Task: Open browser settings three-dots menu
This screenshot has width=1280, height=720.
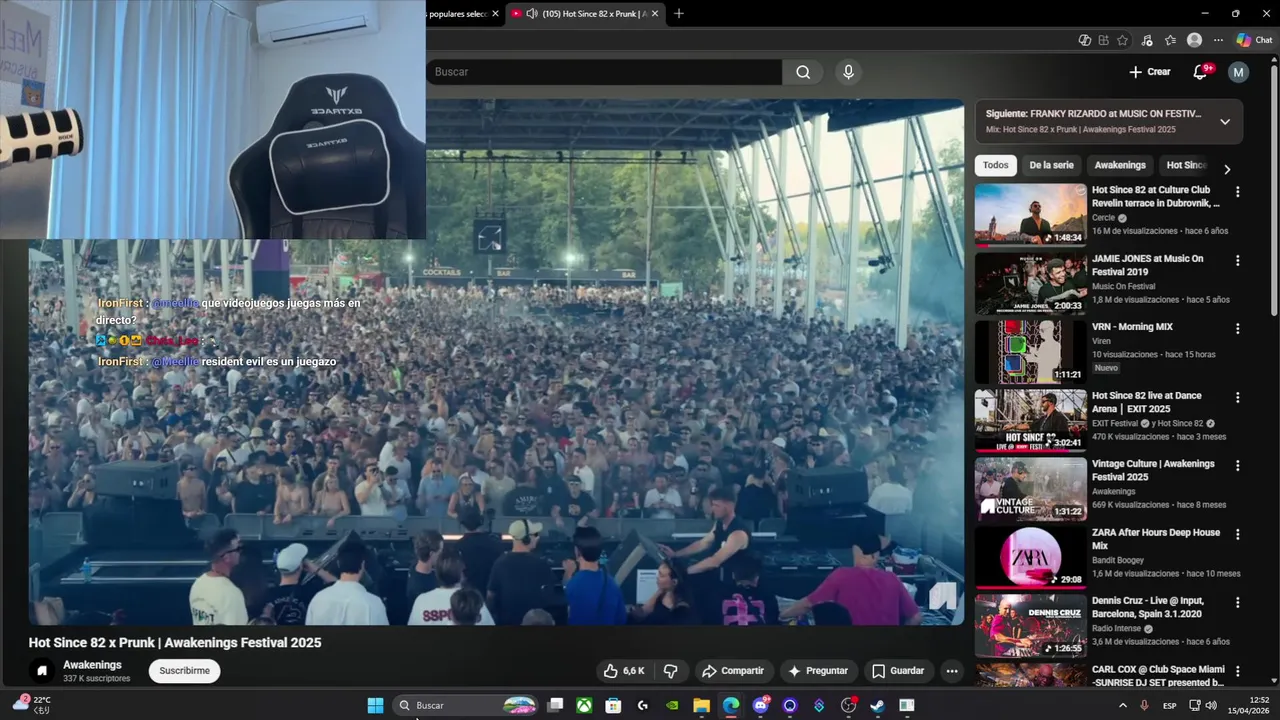Action: pos(1218,40)
